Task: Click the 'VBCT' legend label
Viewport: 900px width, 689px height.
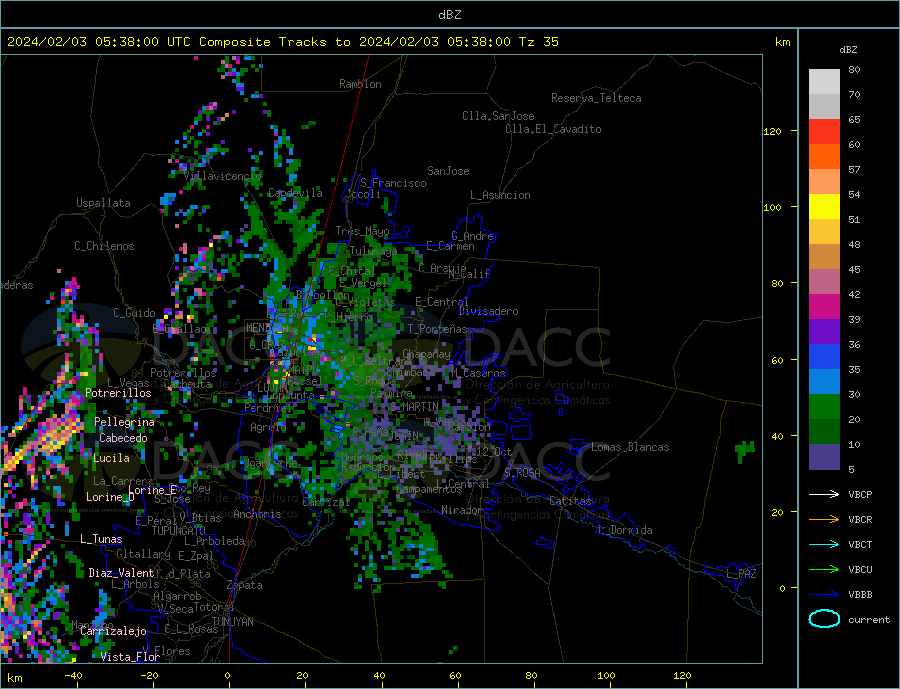Action: point(860,544)
